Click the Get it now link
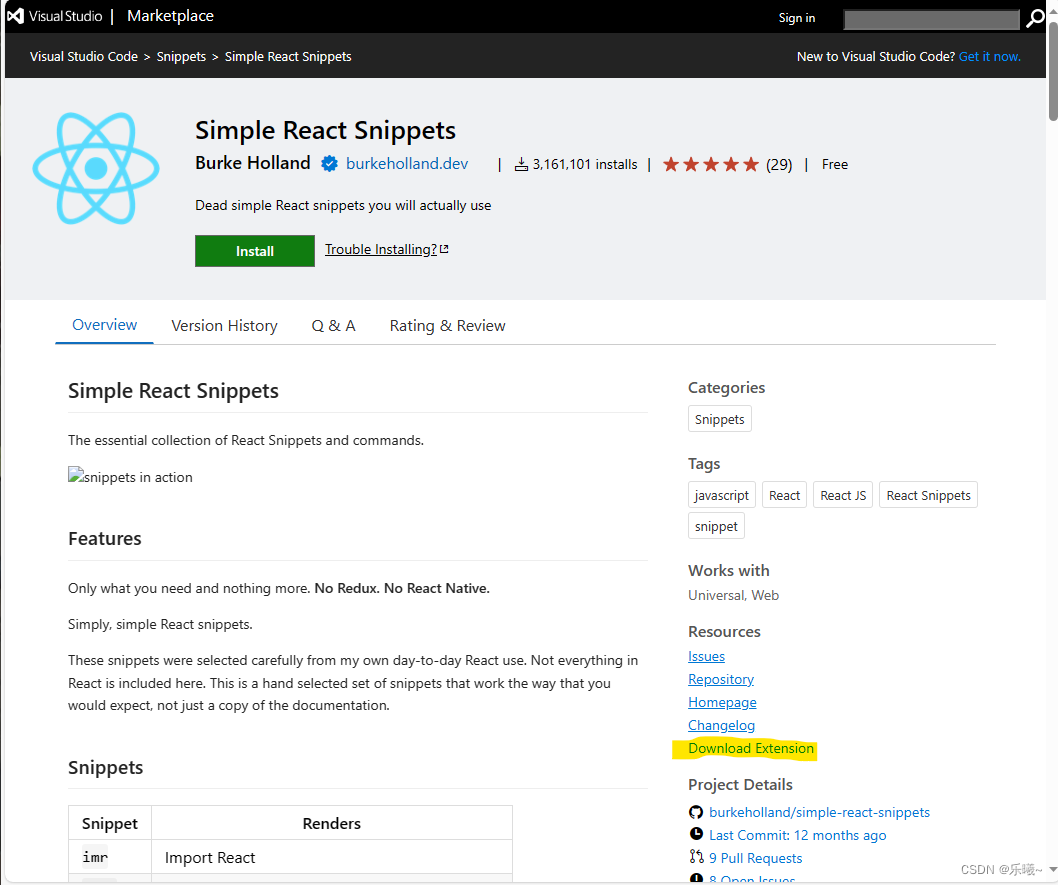 [989, 57]
